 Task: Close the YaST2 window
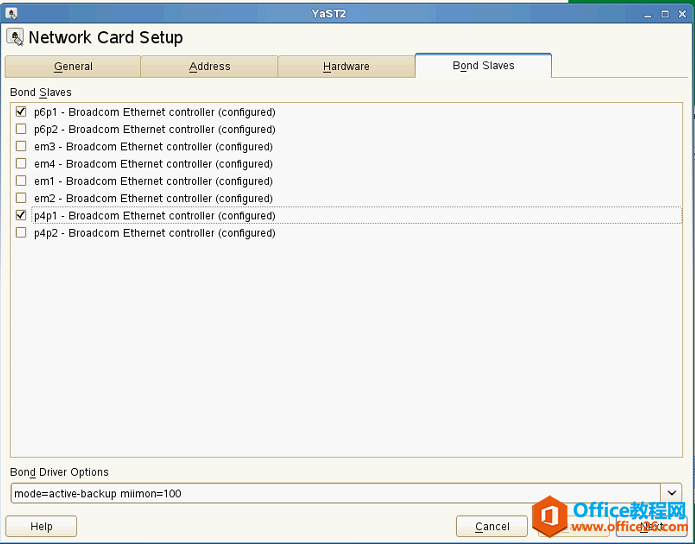tap(682, 14)
